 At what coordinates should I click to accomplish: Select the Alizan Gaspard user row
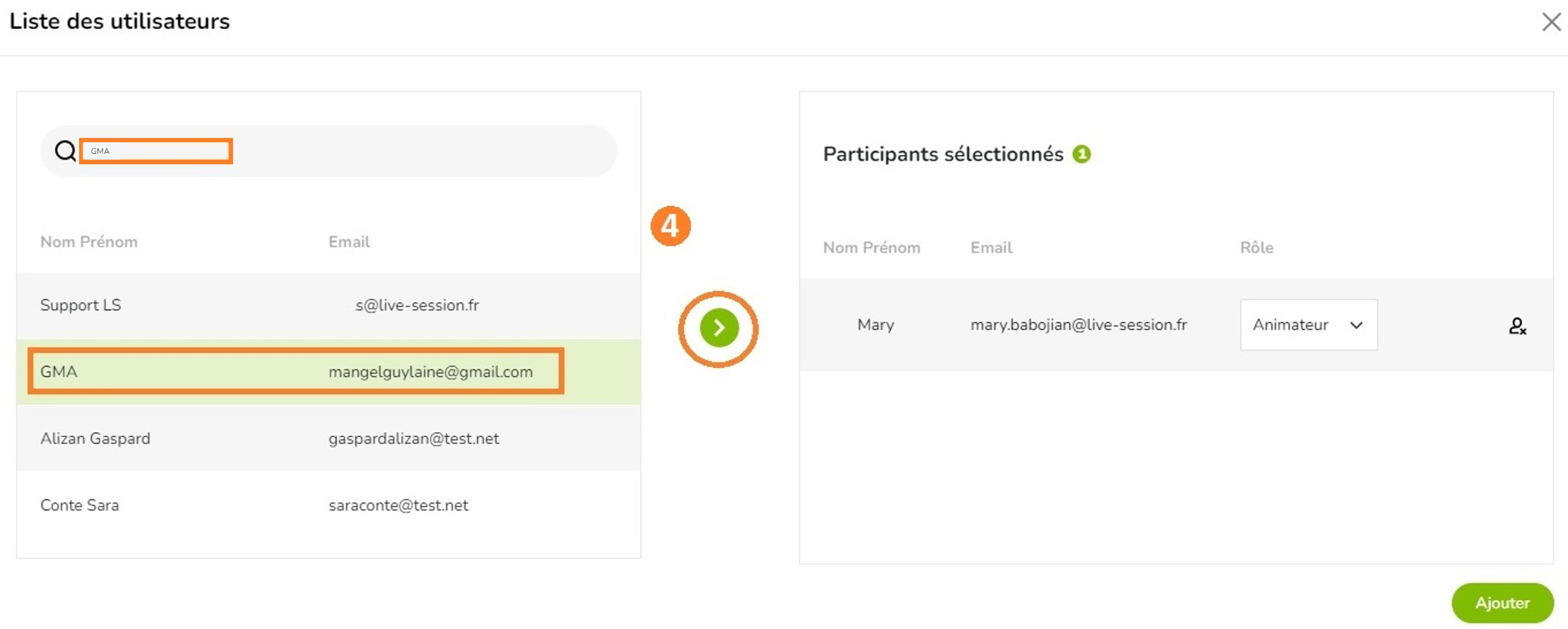pos(329,438)
